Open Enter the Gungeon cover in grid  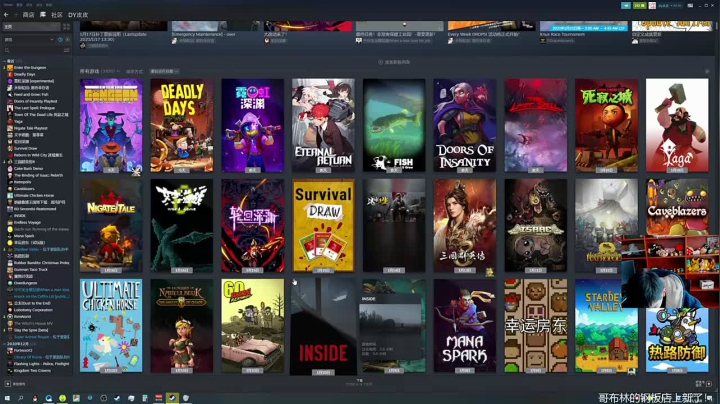[111, 125]
